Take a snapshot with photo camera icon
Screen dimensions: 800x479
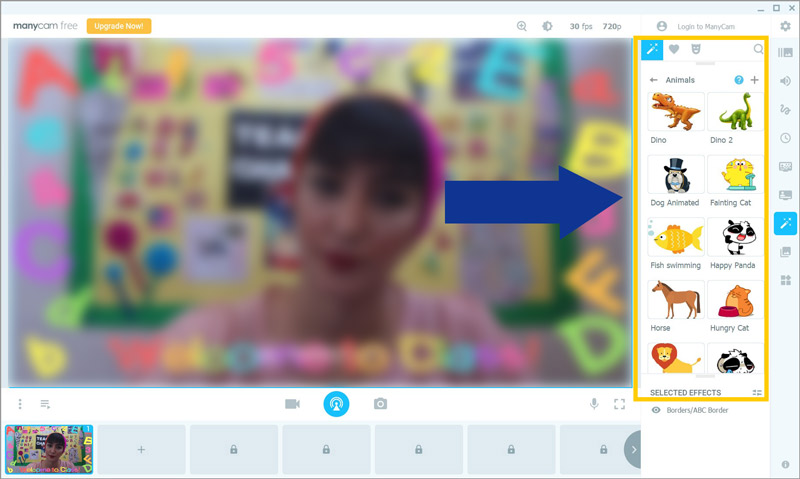(380, 404)
